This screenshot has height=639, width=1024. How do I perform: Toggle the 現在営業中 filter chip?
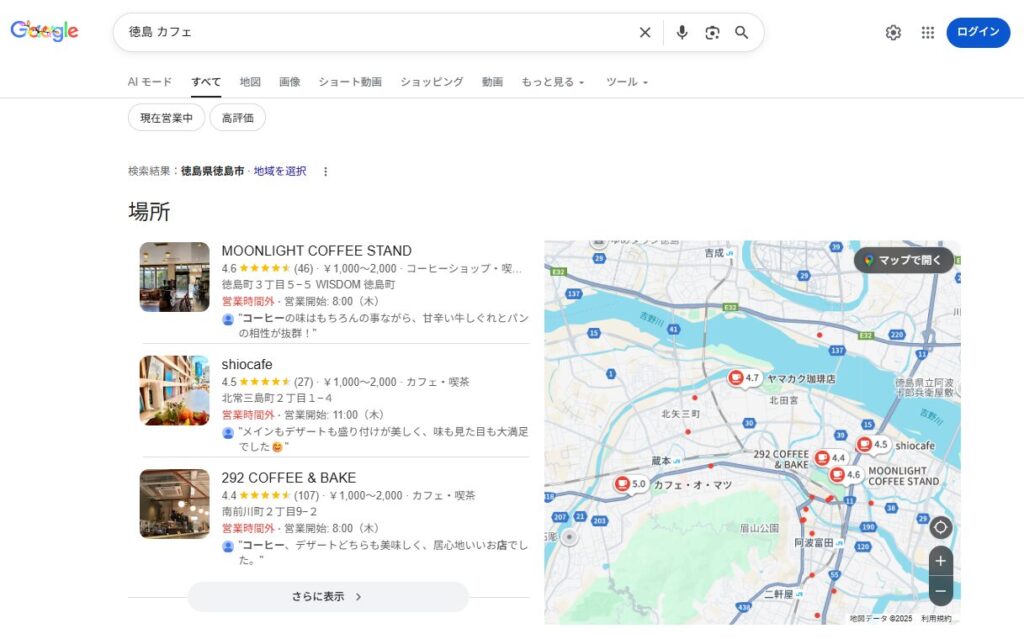[166, 118]
